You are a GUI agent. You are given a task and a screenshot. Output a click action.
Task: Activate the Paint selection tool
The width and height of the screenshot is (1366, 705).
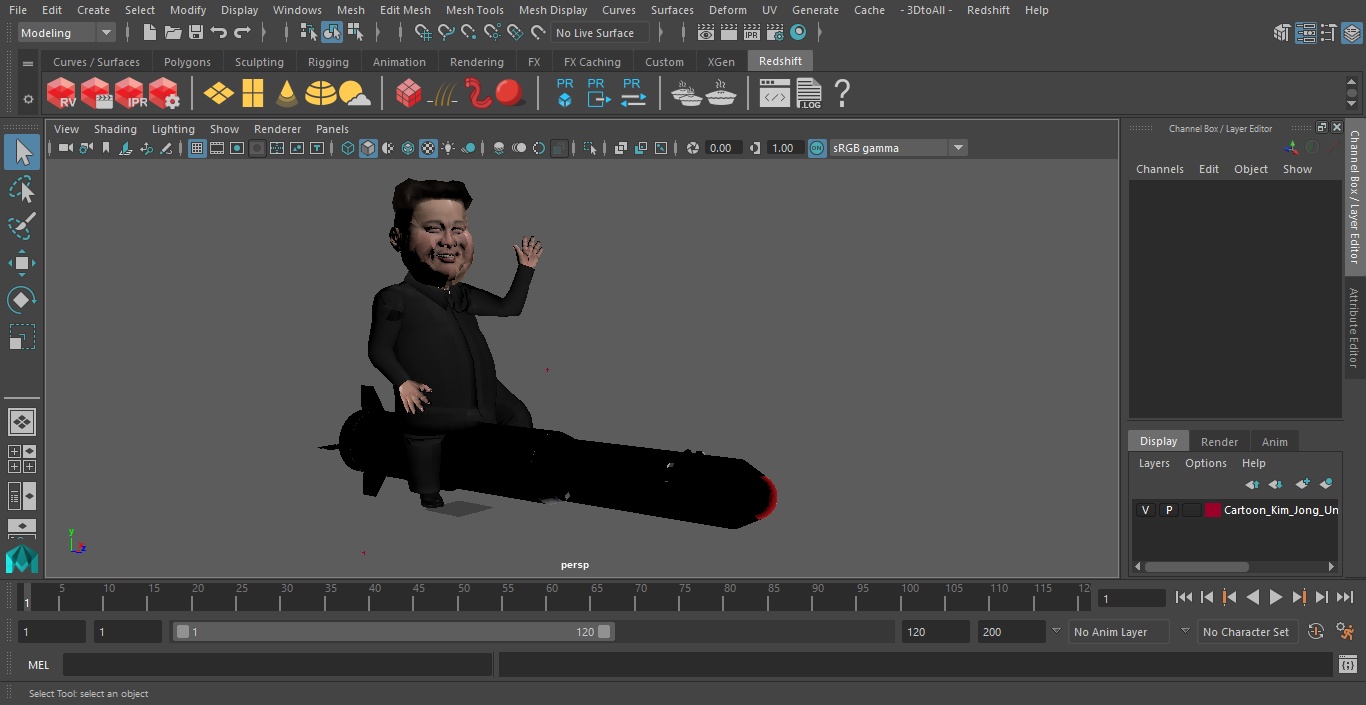click(22, 226)
